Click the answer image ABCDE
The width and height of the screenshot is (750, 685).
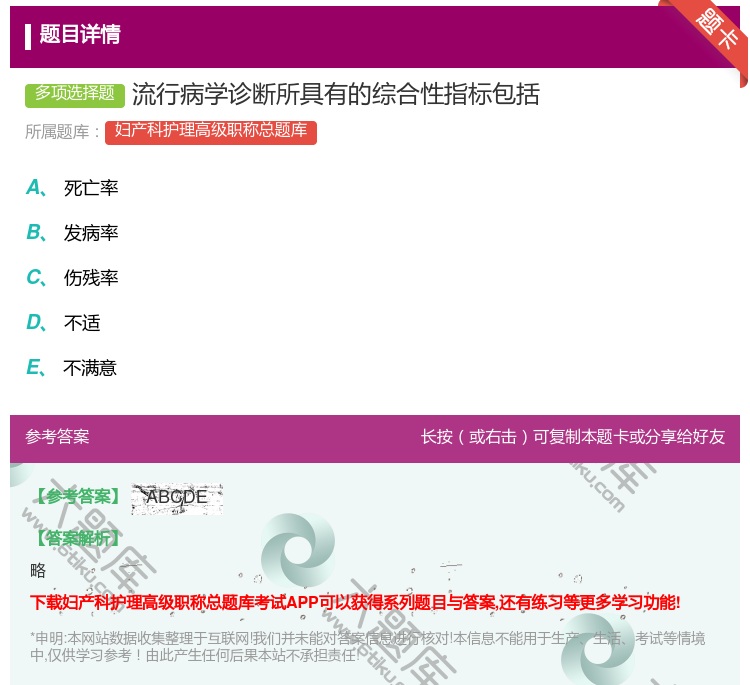point(177,498)
